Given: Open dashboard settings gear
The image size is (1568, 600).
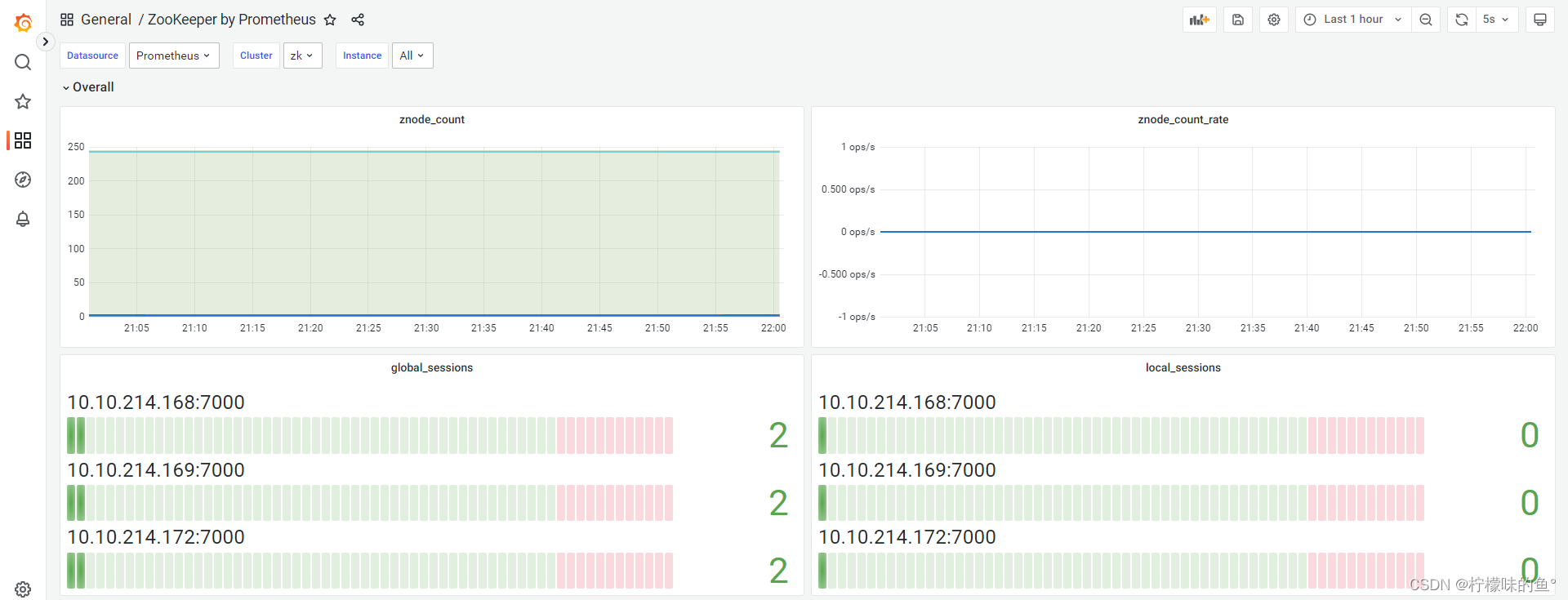Looking at the screenshot, I should [x=1274, y=20].
